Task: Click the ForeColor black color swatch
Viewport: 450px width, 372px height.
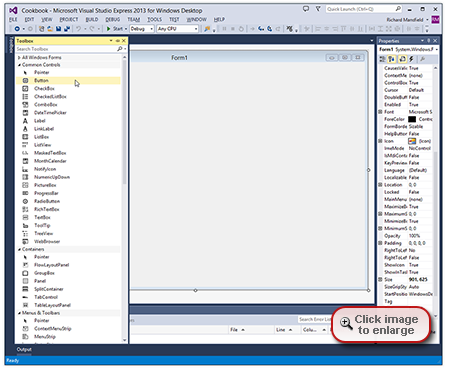Action: [x=412, y=119]
